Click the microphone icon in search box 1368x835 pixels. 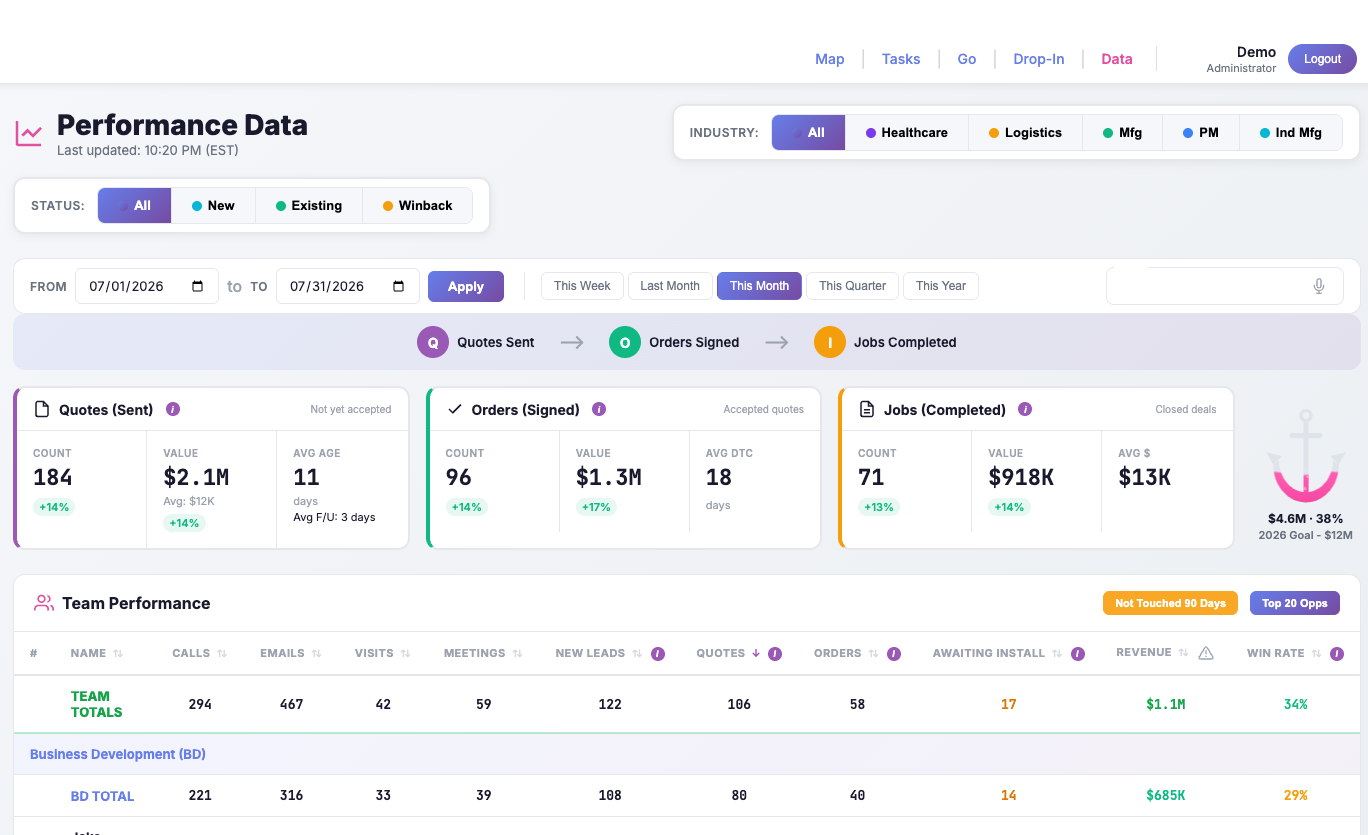(1319, 286)
